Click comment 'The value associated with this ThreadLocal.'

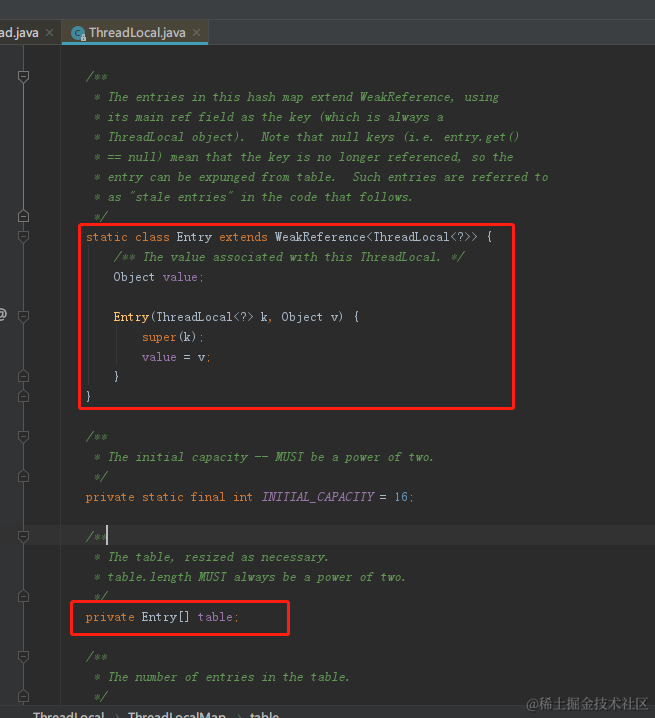(291, 257)
